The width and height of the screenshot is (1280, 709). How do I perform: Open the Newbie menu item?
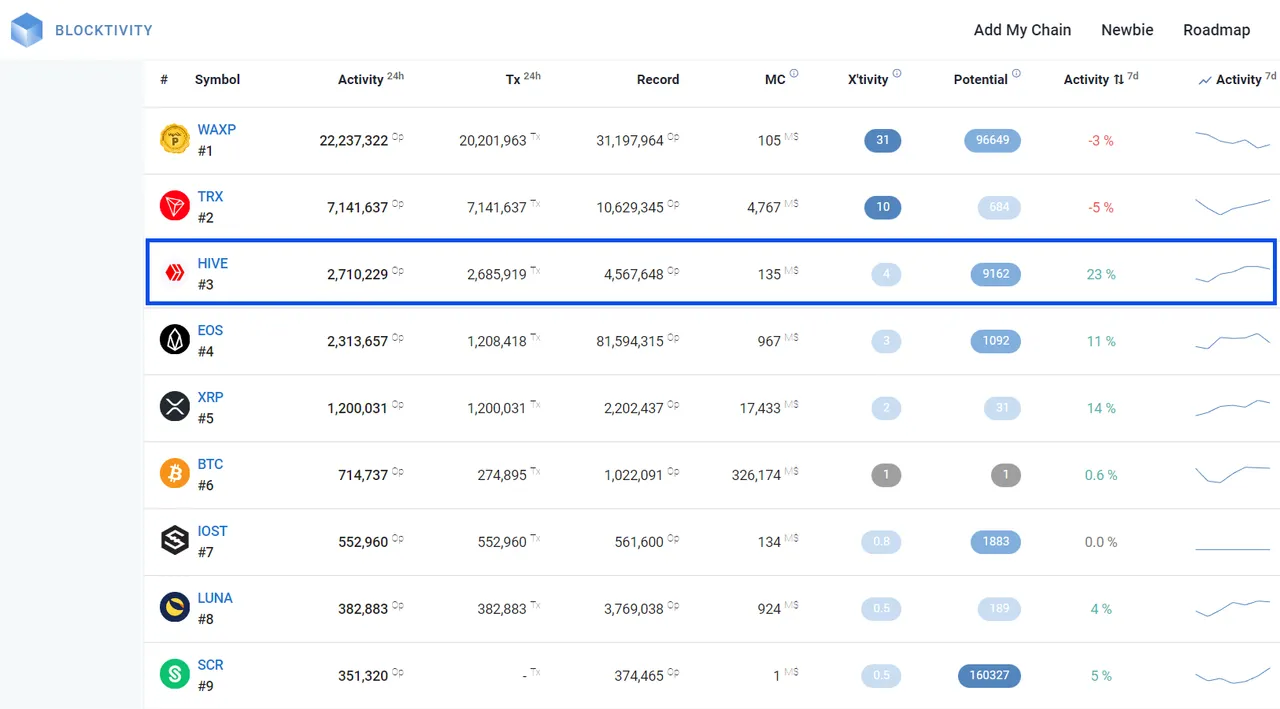(x=1127, y=30)
